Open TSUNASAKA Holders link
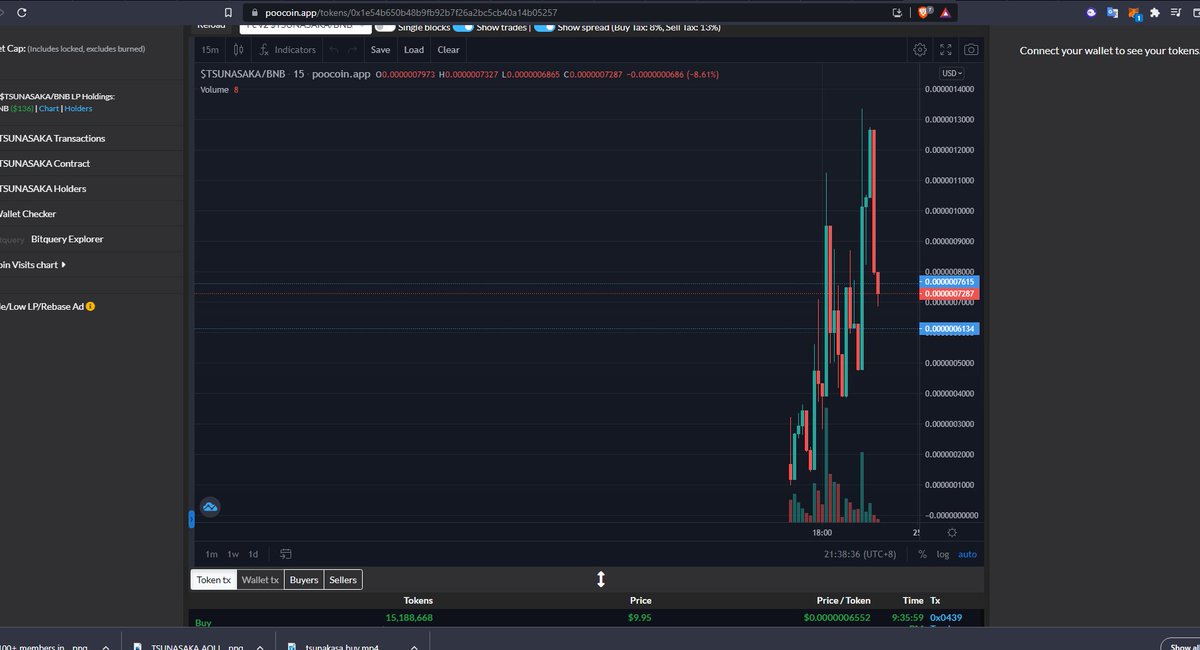The width and height of the screenshot is (1200, 650). tap(43, 188)
